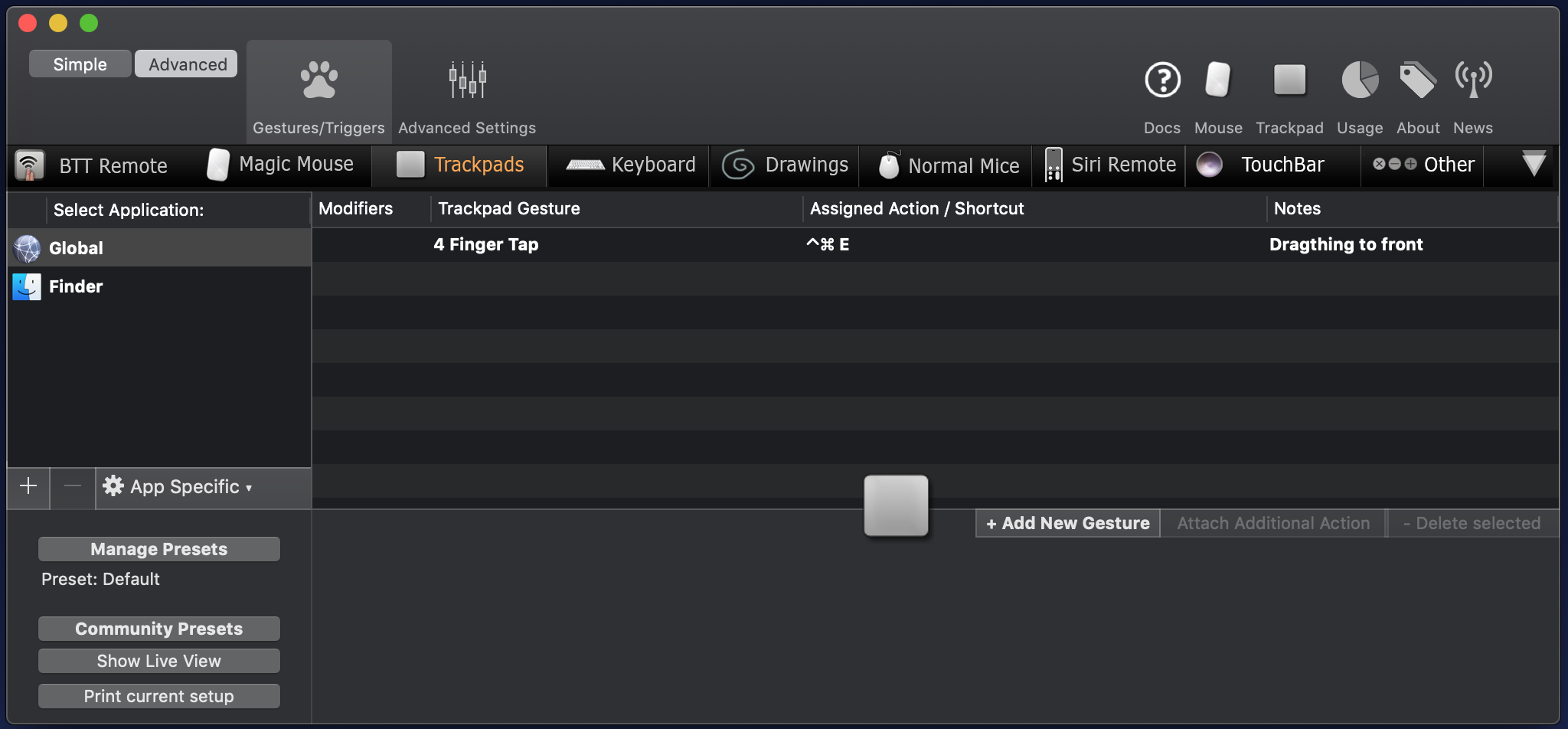Select the Gestures/Triggers paw icon
The width and height of the screenshot is (1568, 729).
tap(318, 80)
